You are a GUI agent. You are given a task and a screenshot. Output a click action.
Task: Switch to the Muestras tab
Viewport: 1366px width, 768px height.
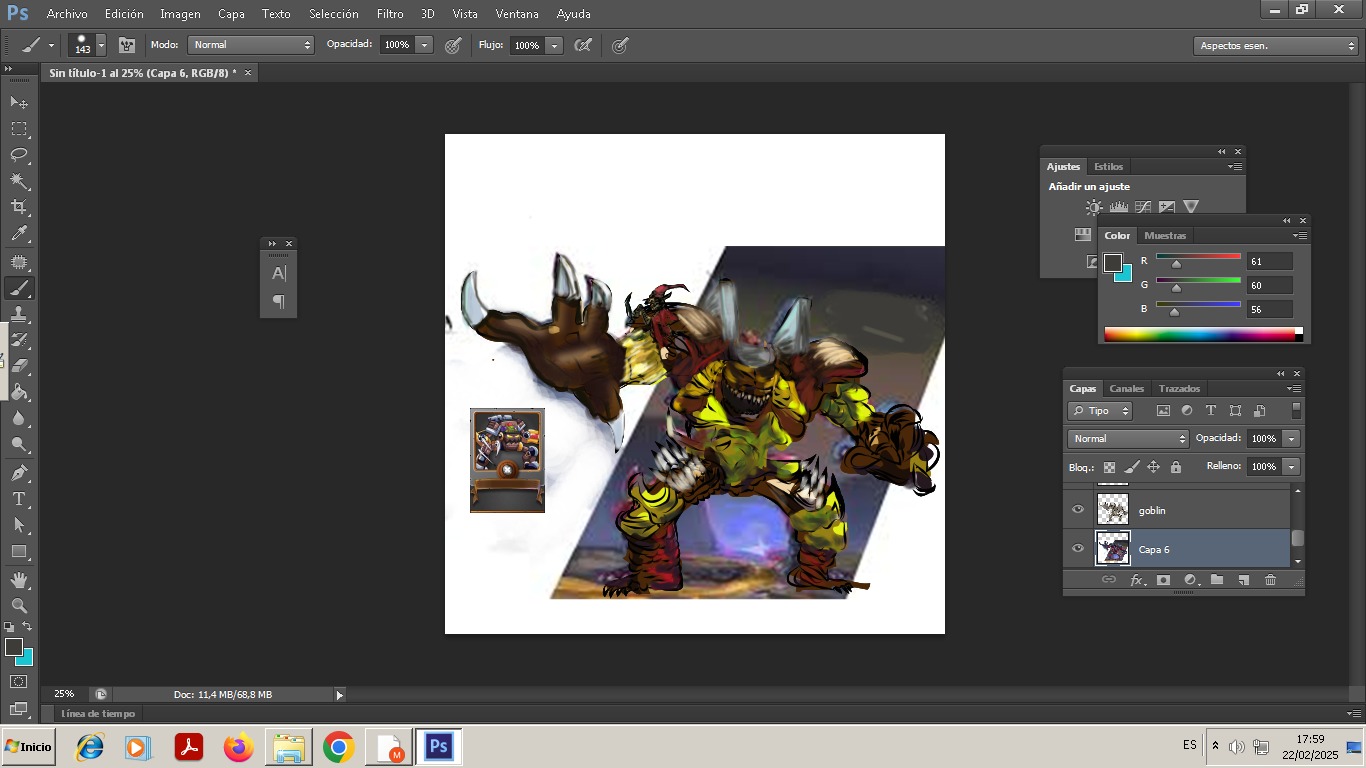pyautogui.click(x=1165, y=236)
